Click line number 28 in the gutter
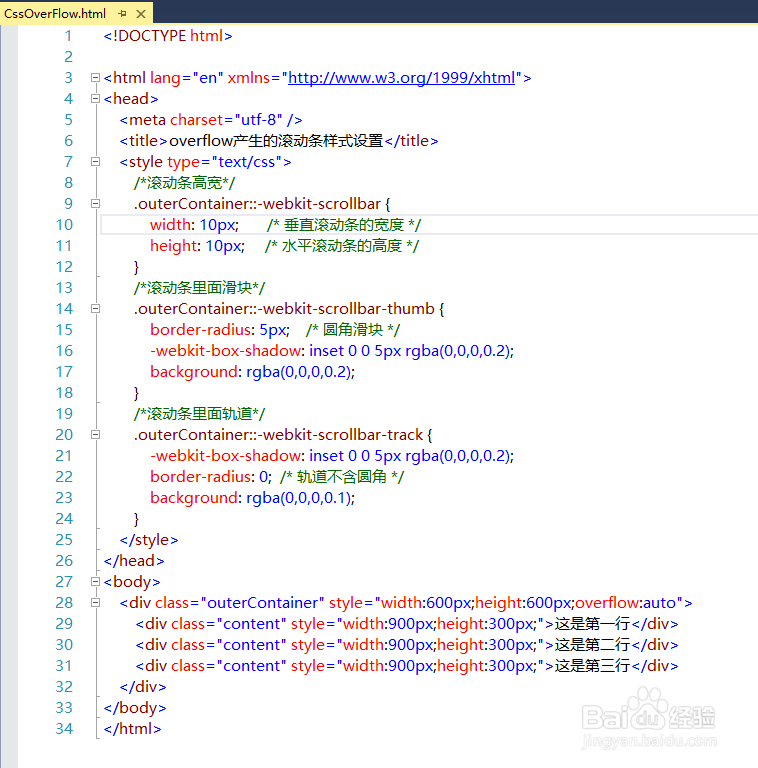 64,602
